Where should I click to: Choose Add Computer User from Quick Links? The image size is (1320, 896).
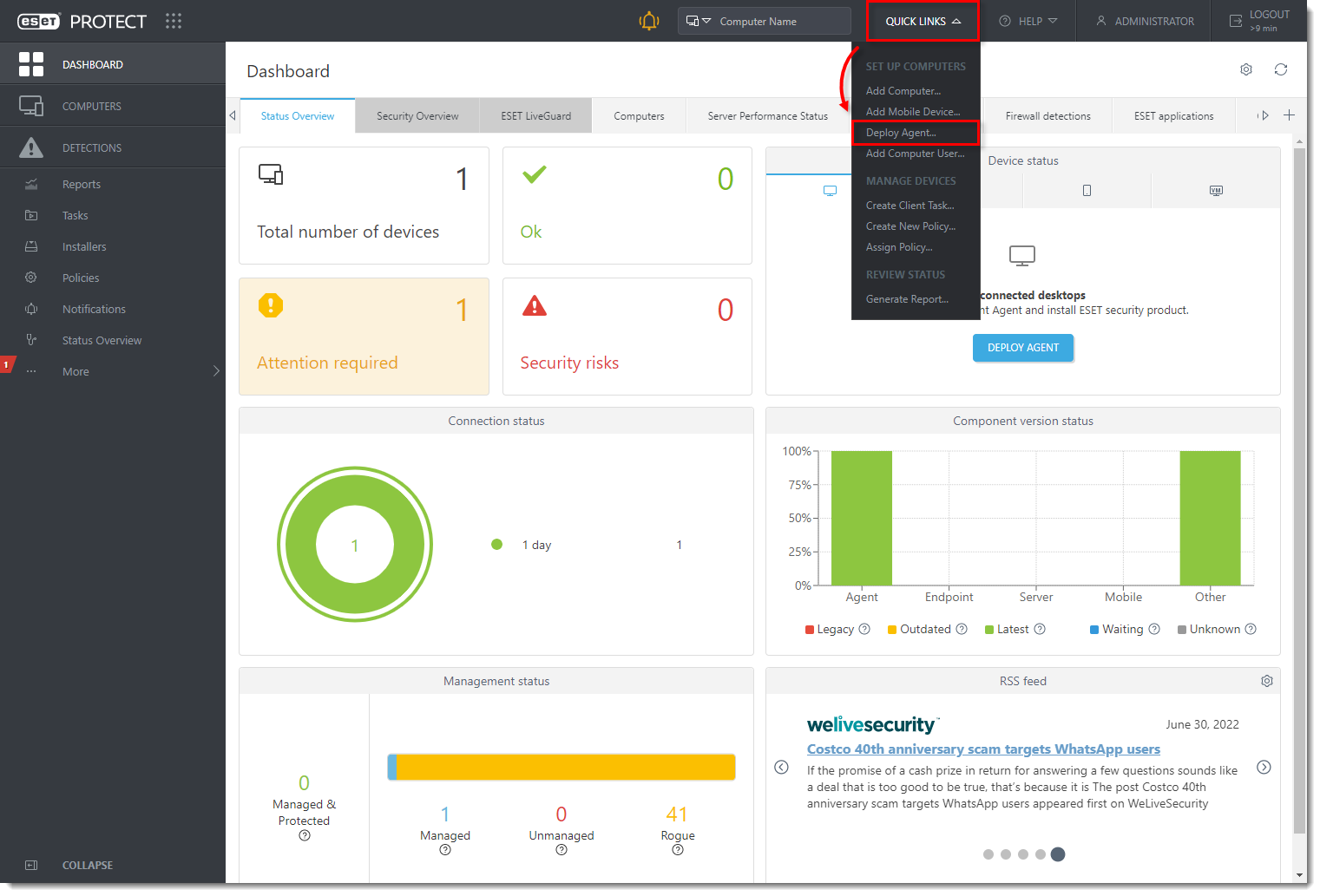(915, 154)
